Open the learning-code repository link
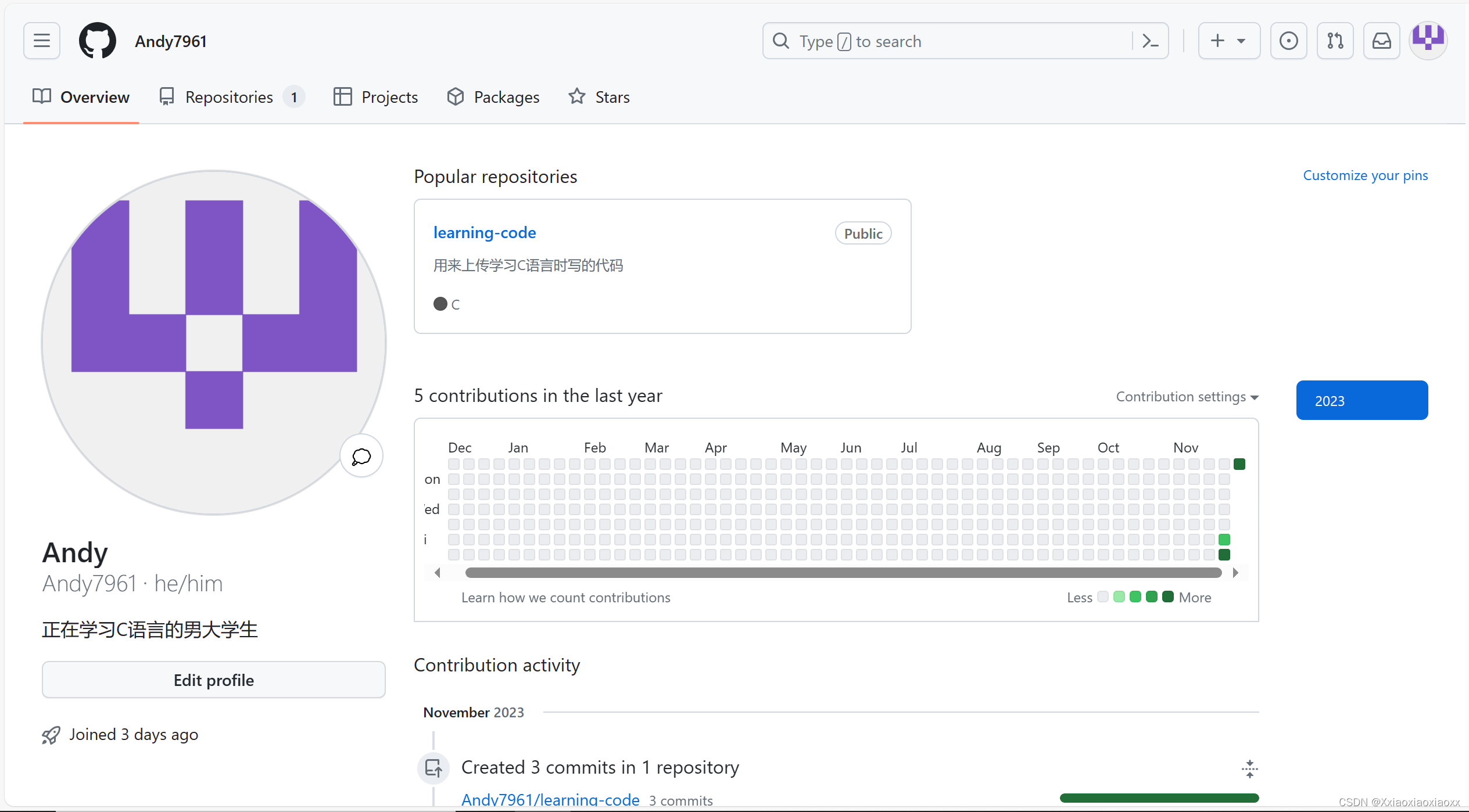The image size is (1469, 812). coord(484,233)
